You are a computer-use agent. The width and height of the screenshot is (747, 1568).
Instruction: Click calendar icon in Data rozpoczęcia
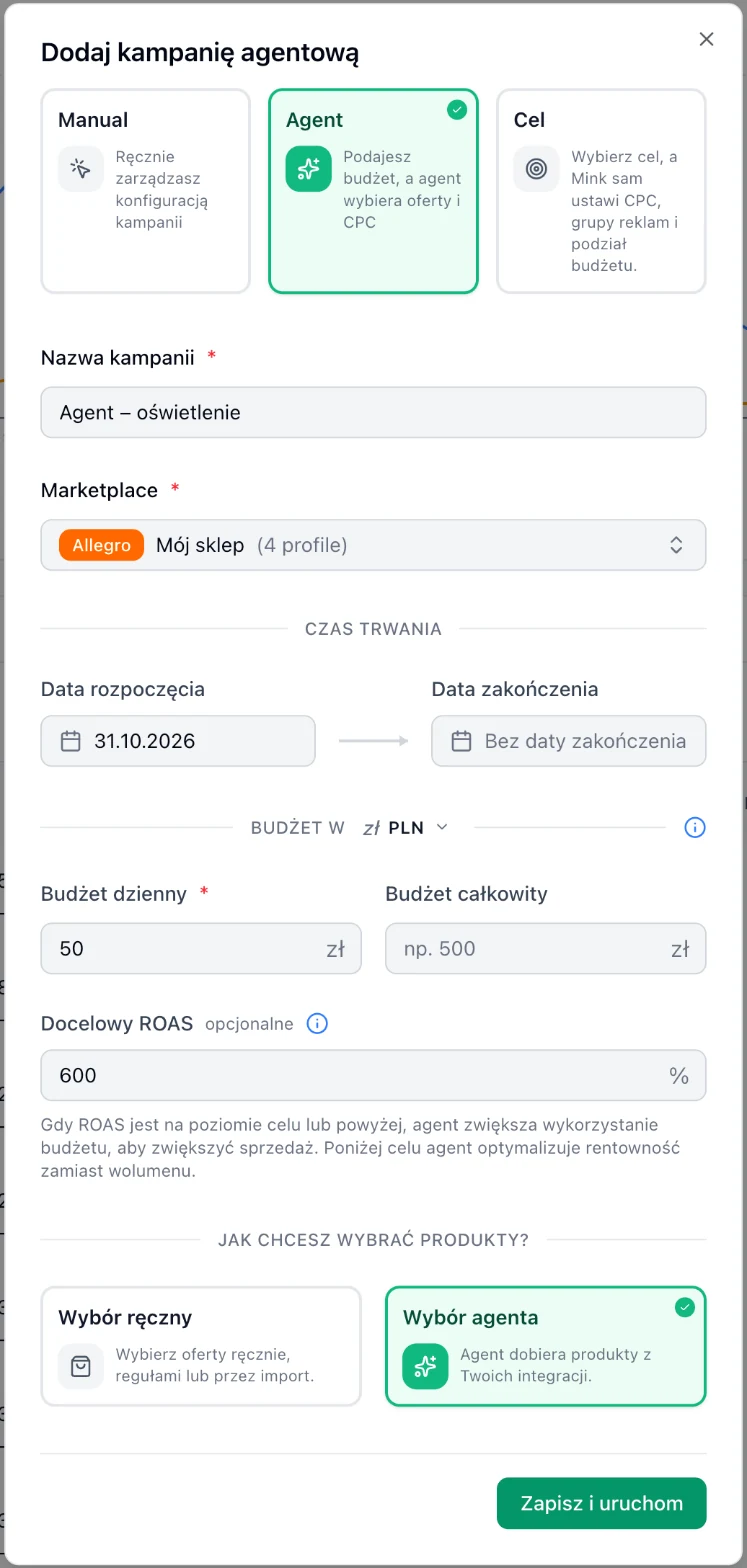point(70,741)
